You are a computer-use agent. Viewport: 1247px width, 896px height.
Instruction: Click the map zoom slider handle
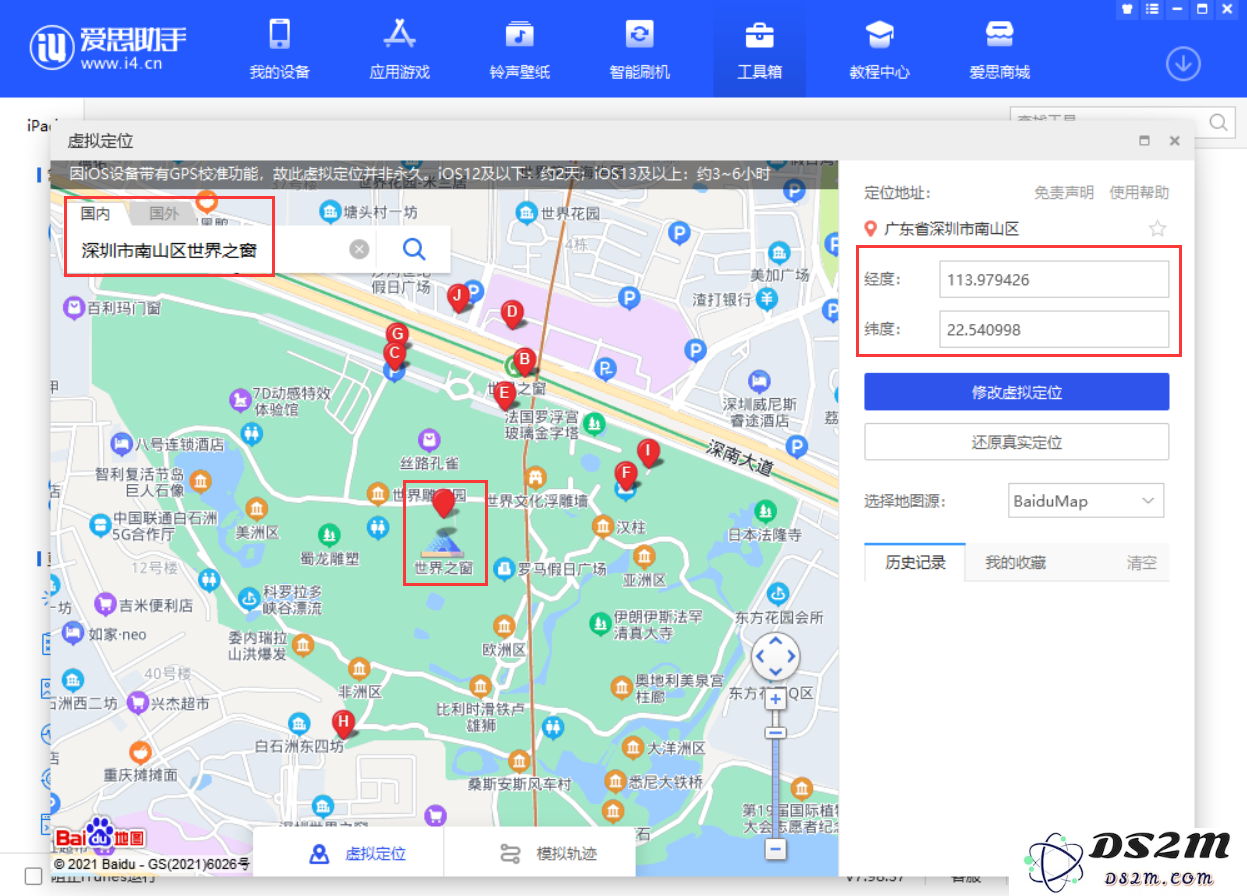pyautogui.click(x=775, y=733)
